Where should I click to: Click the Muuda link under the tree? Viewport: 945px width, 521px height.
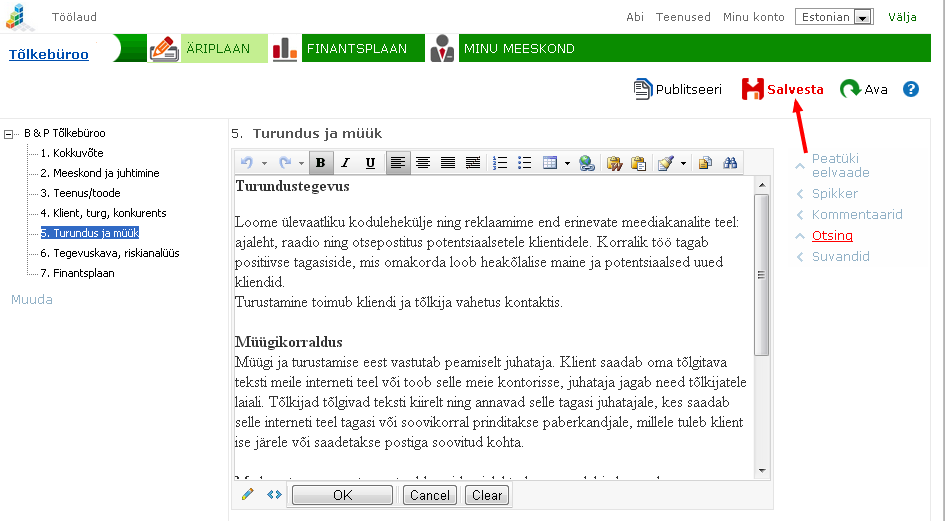(x=32, y=300)
